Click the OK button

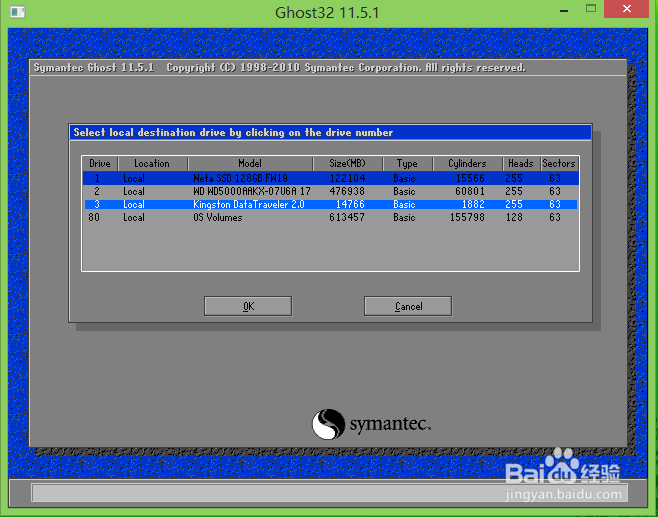pyautogui.click(x=248, y=306)
